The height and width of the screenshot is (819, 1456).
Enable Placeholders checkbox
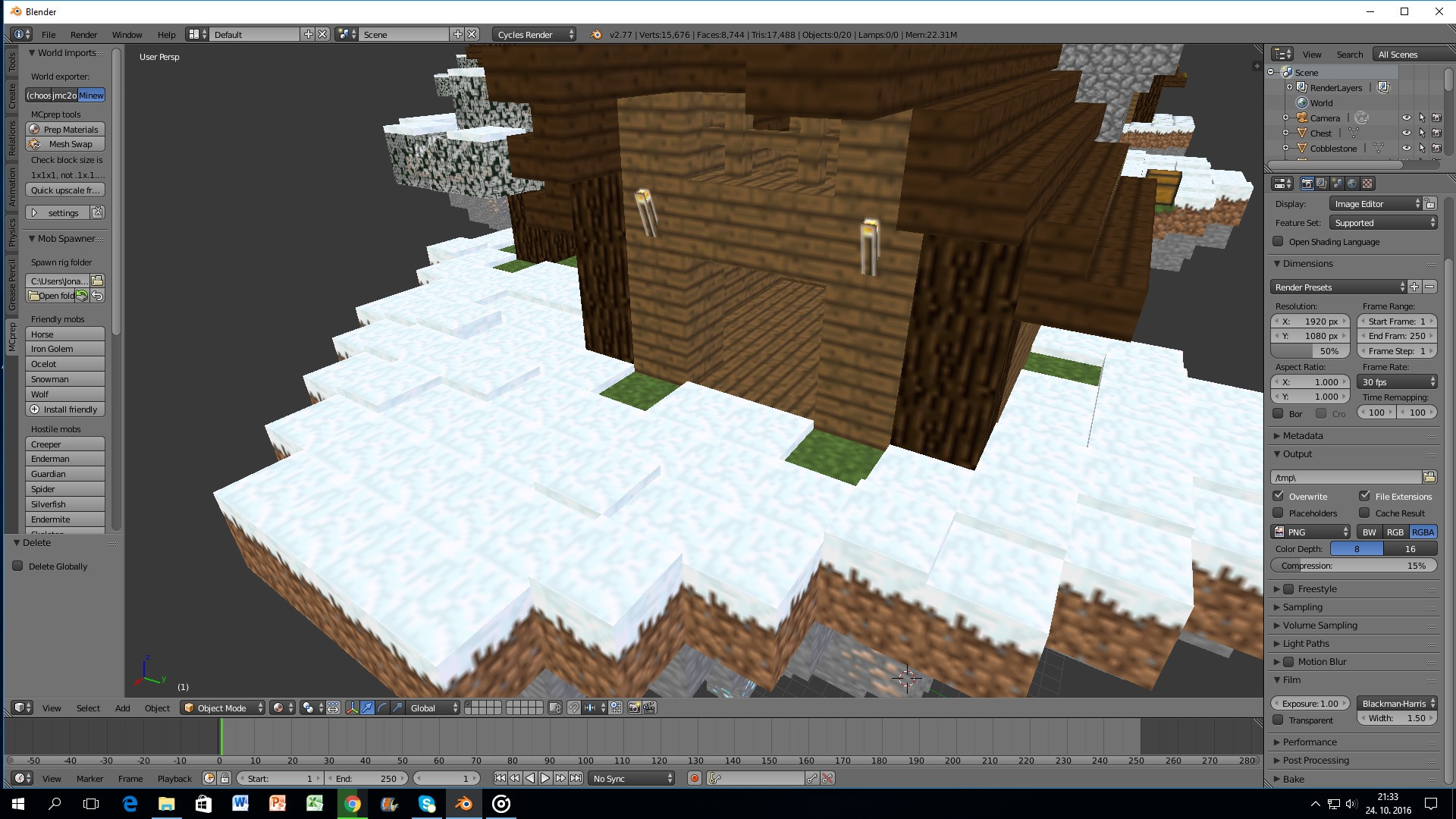1278,513
